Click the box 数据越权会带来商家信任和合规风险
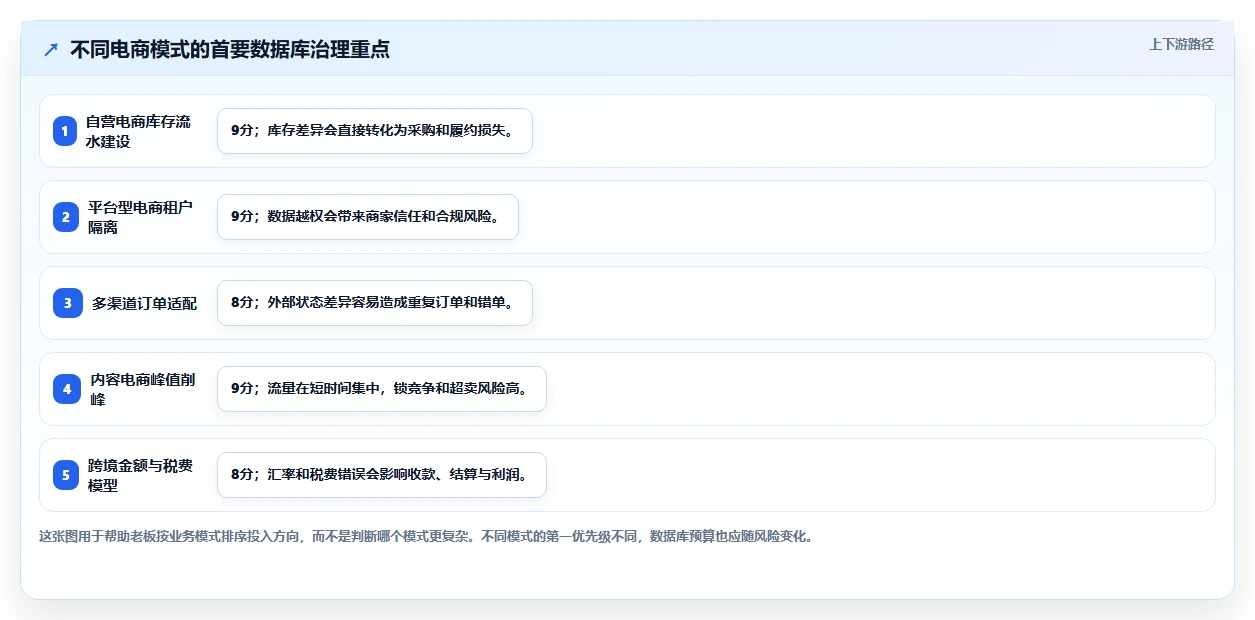Image resolution: width=1255 pixels, height=620 pixels. pyautogui.click(x=368, y=217)
